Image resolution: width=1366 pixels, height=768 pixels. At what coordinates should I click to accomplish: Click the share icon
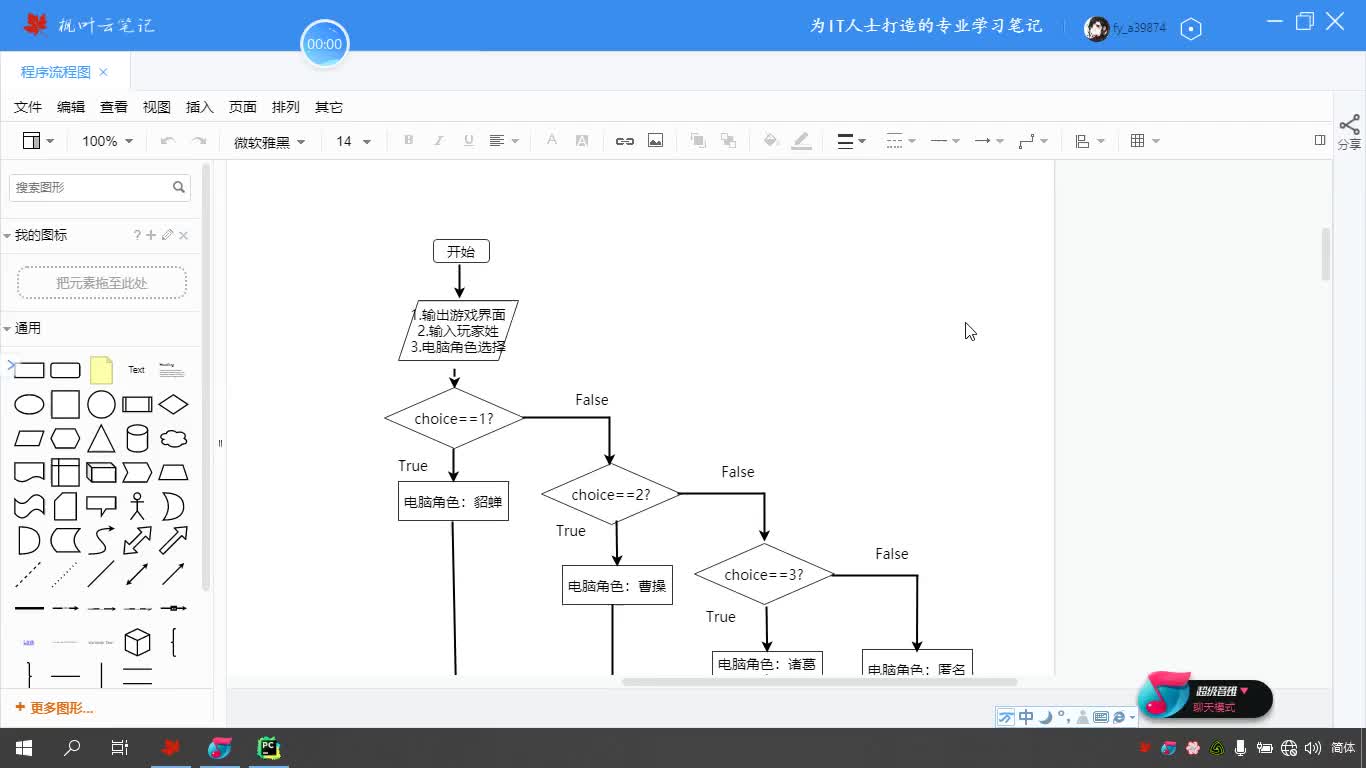click(1349, 131)
